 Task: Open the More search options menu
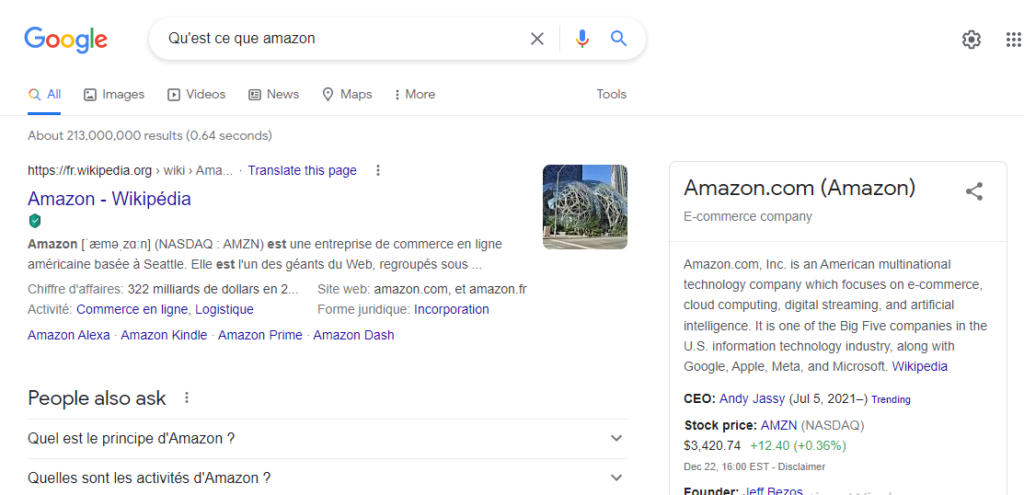tap(415, 95)
